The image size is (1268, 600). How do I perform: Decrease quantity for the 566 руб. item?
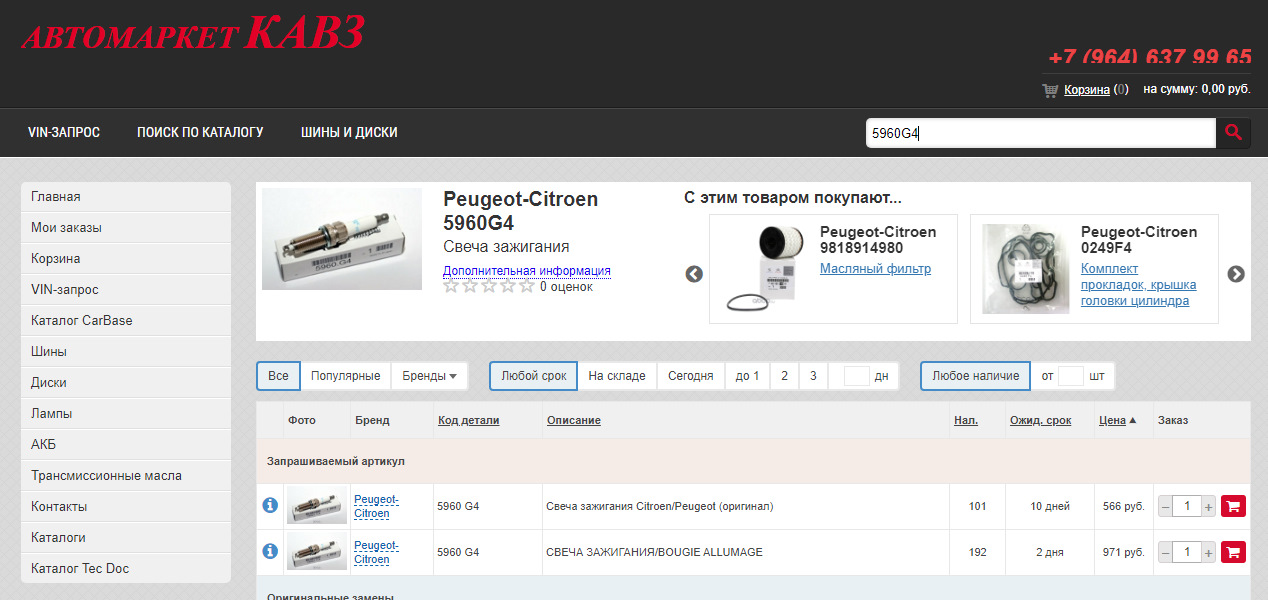[x=1165, y=507]
